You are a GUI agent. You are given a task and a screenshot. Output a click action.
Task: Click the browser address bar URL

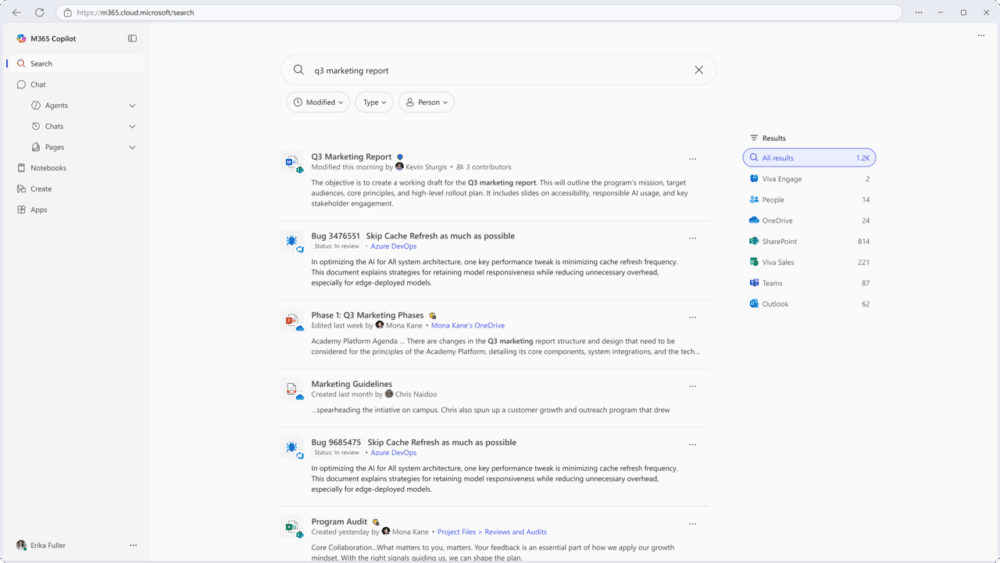(x=135, y=13)
